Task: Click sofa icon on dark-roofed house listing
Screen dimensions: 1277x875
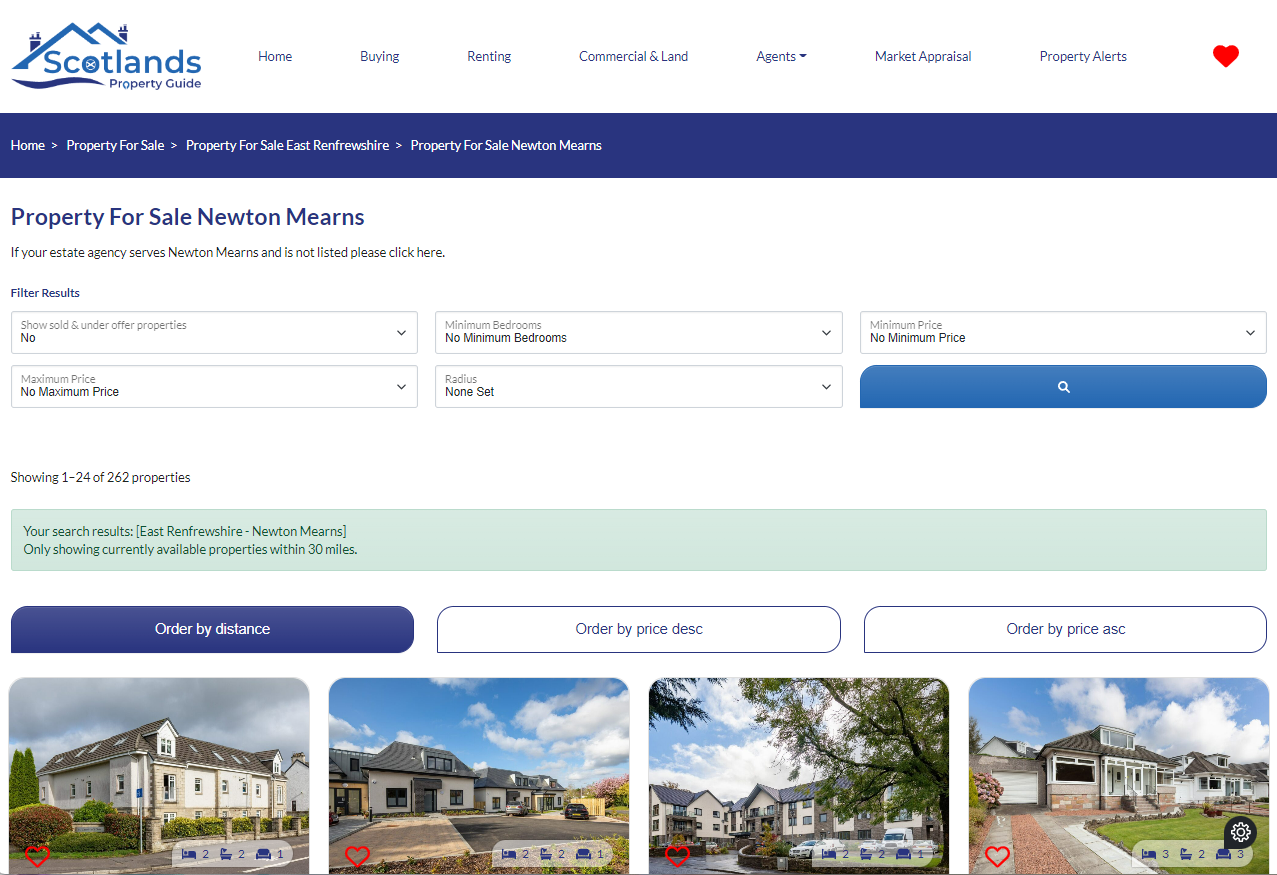Action: click(x=584, y=854)
